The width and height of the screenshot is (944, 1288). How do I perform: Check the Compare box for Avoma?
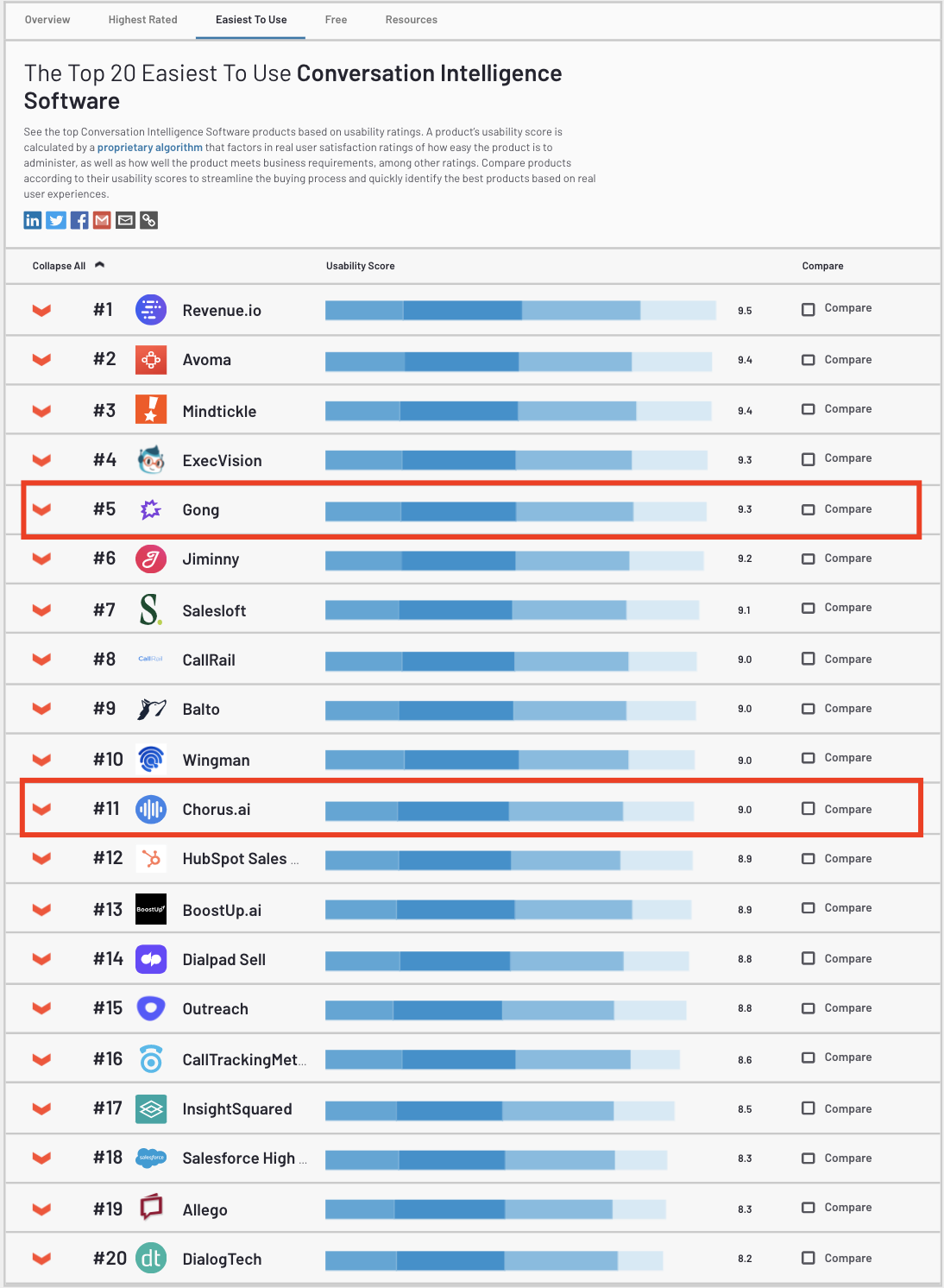(809, 360)
